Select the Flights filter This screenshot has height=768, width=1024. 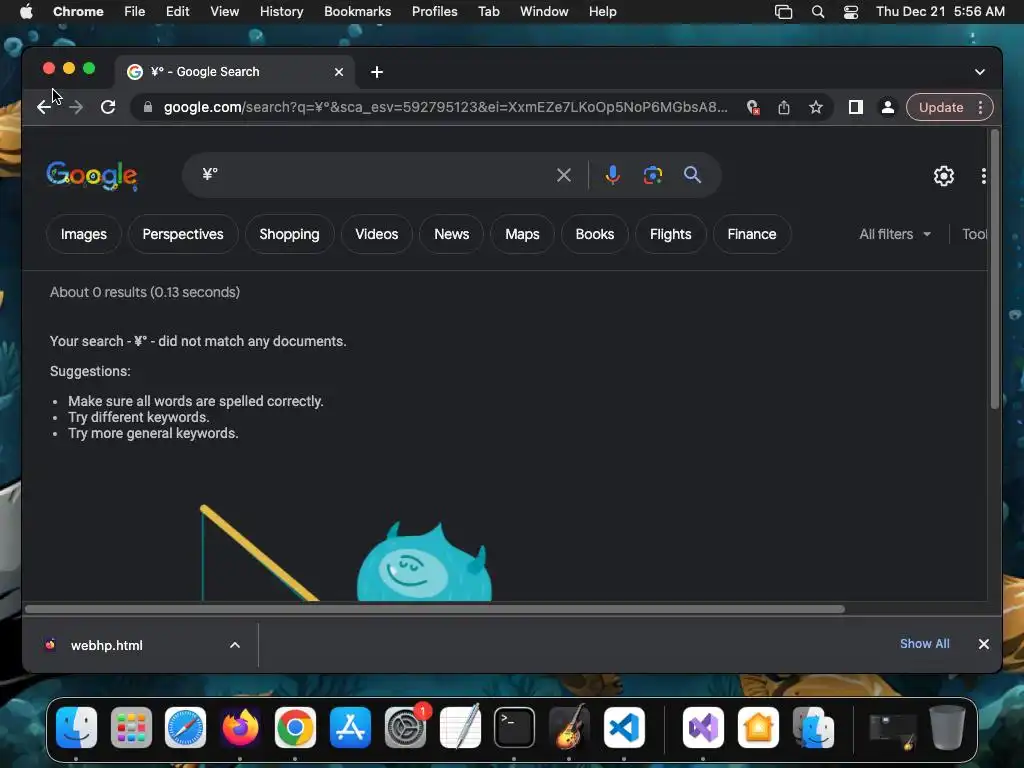[x=671, y=234]
